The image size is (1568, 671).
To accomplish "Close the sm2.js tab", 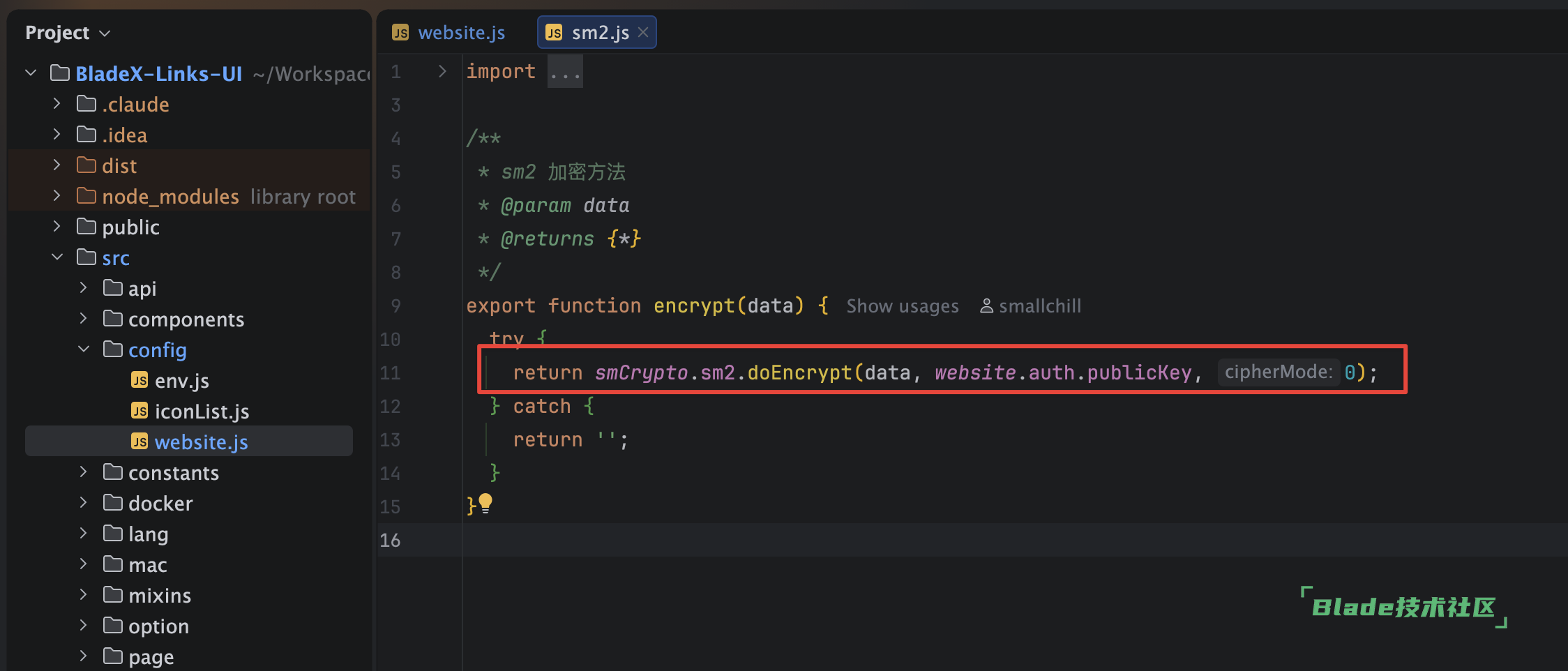I will (x=643, y=32).
